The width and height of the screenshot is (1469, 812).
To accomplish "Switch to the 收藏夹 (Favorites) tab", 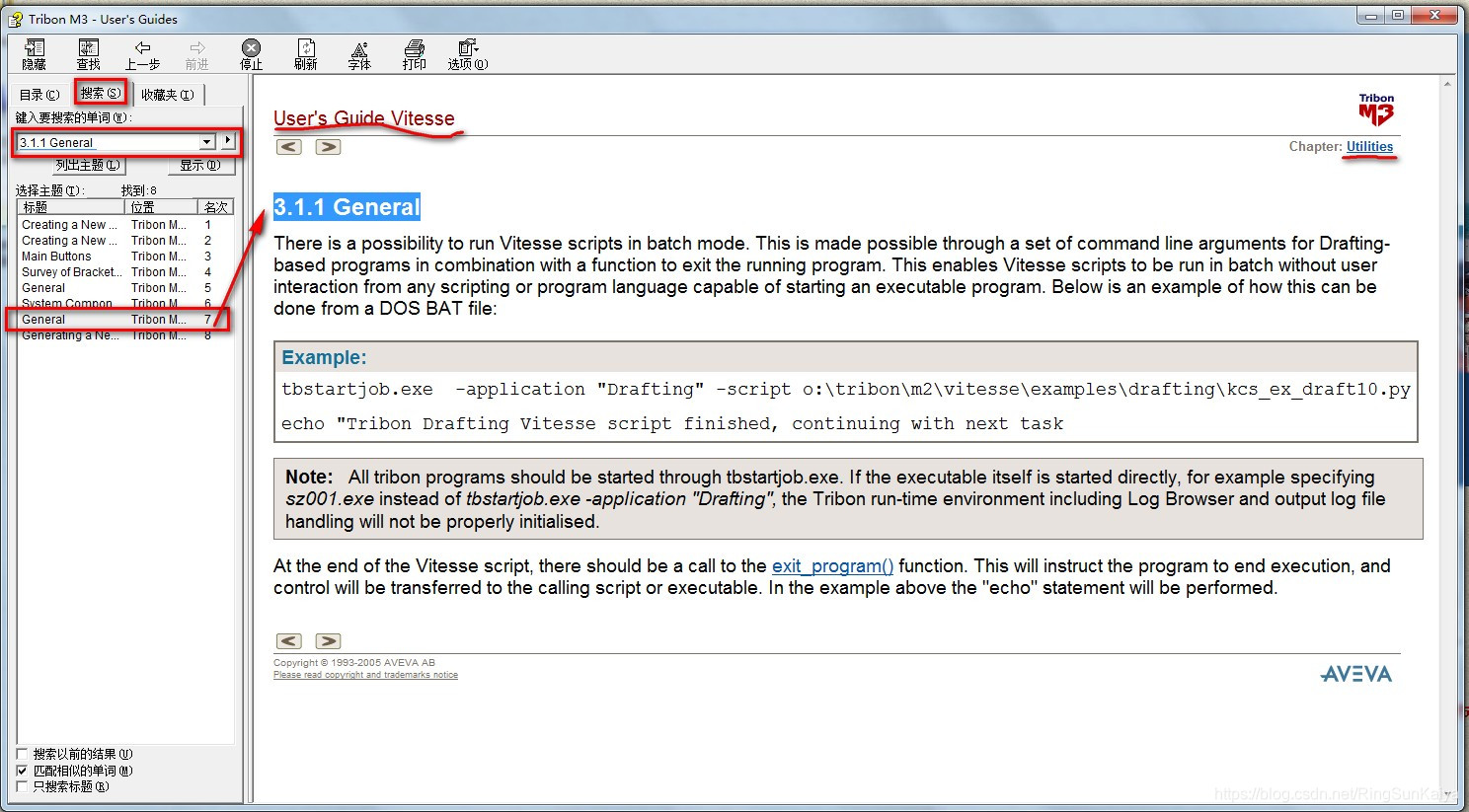I will (x=167, y=95).
